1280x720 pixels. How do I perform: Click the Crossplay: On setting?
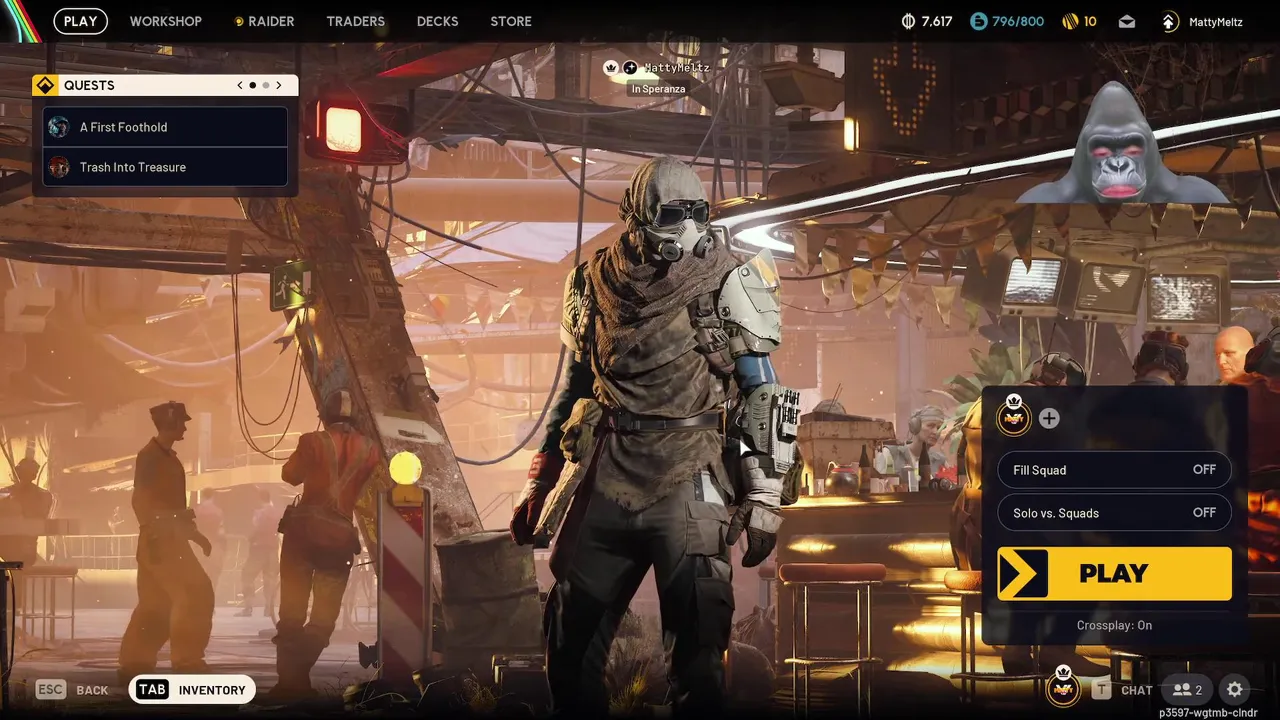point(1114,625)
